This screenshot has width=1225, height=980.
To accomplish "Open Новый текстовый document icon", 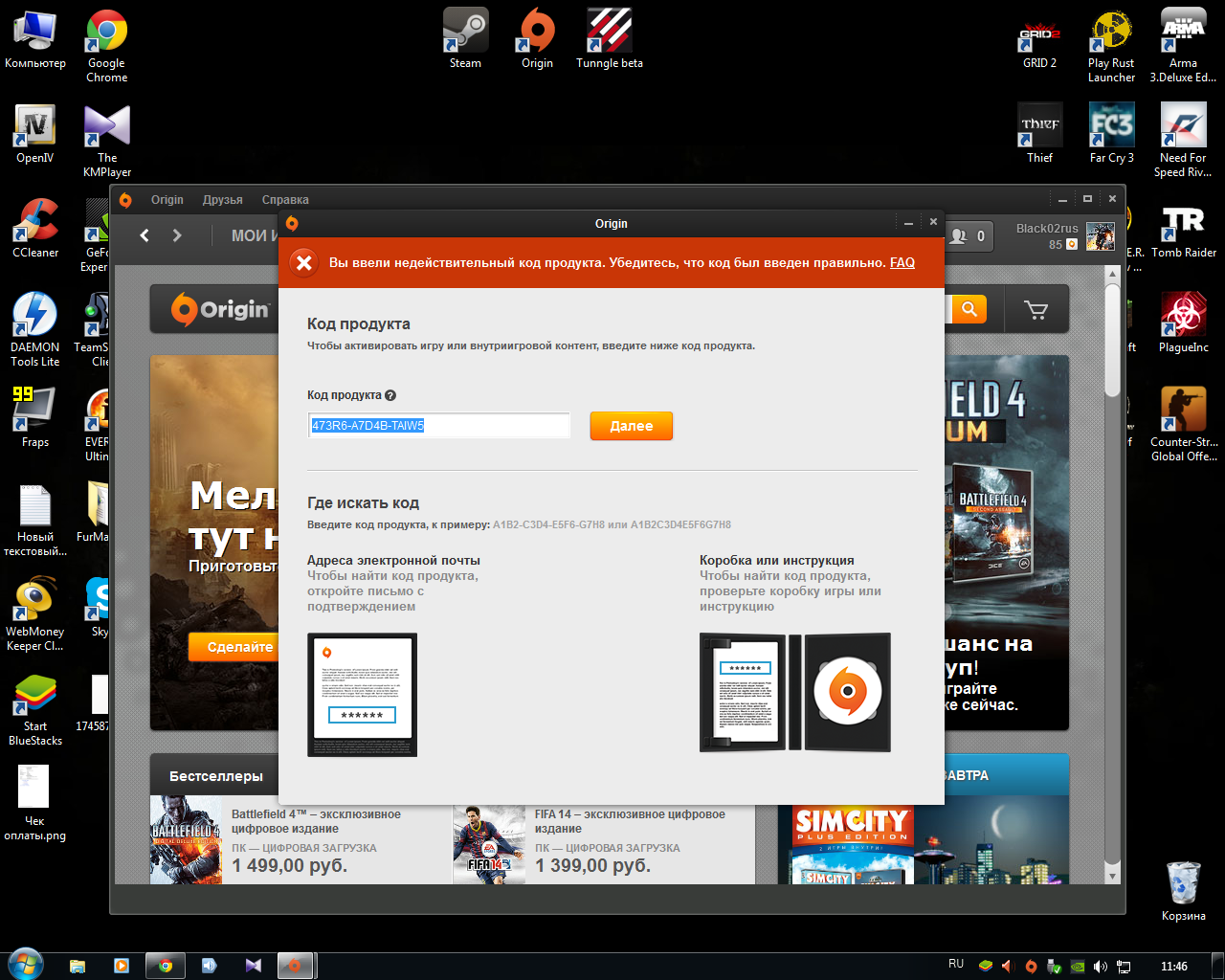I will pyautogui.click(x=35, y=519).
